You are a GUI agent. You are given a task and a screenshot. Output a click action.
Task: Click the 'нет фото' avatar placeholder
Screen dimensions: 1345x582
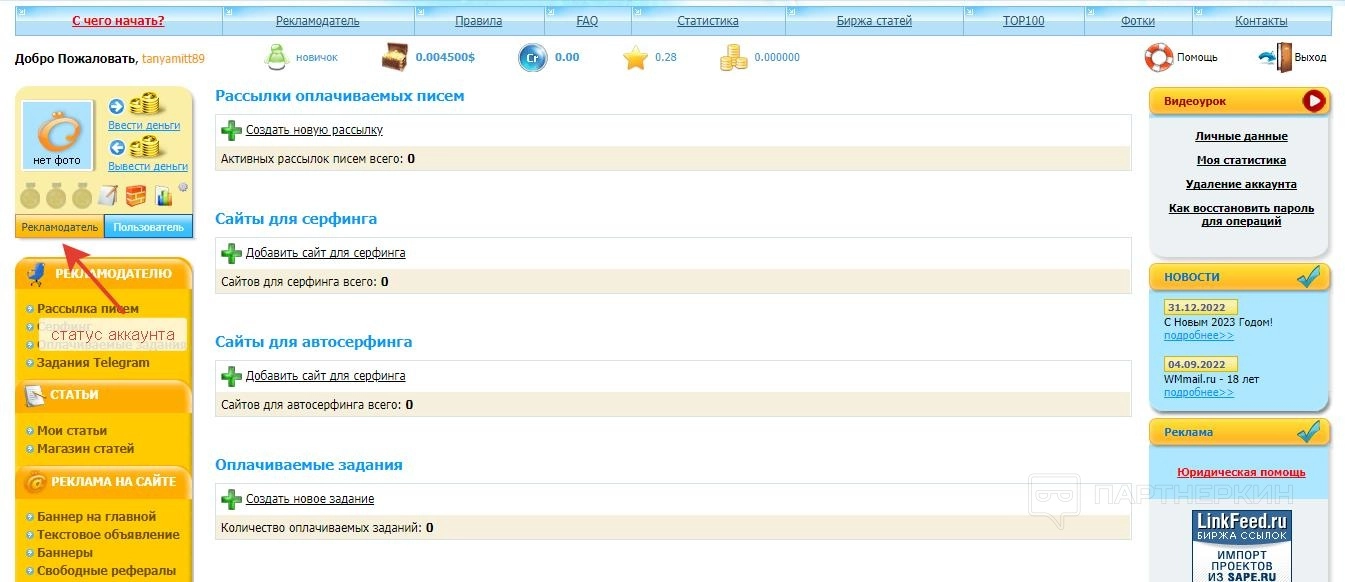(x=57, y=134)
